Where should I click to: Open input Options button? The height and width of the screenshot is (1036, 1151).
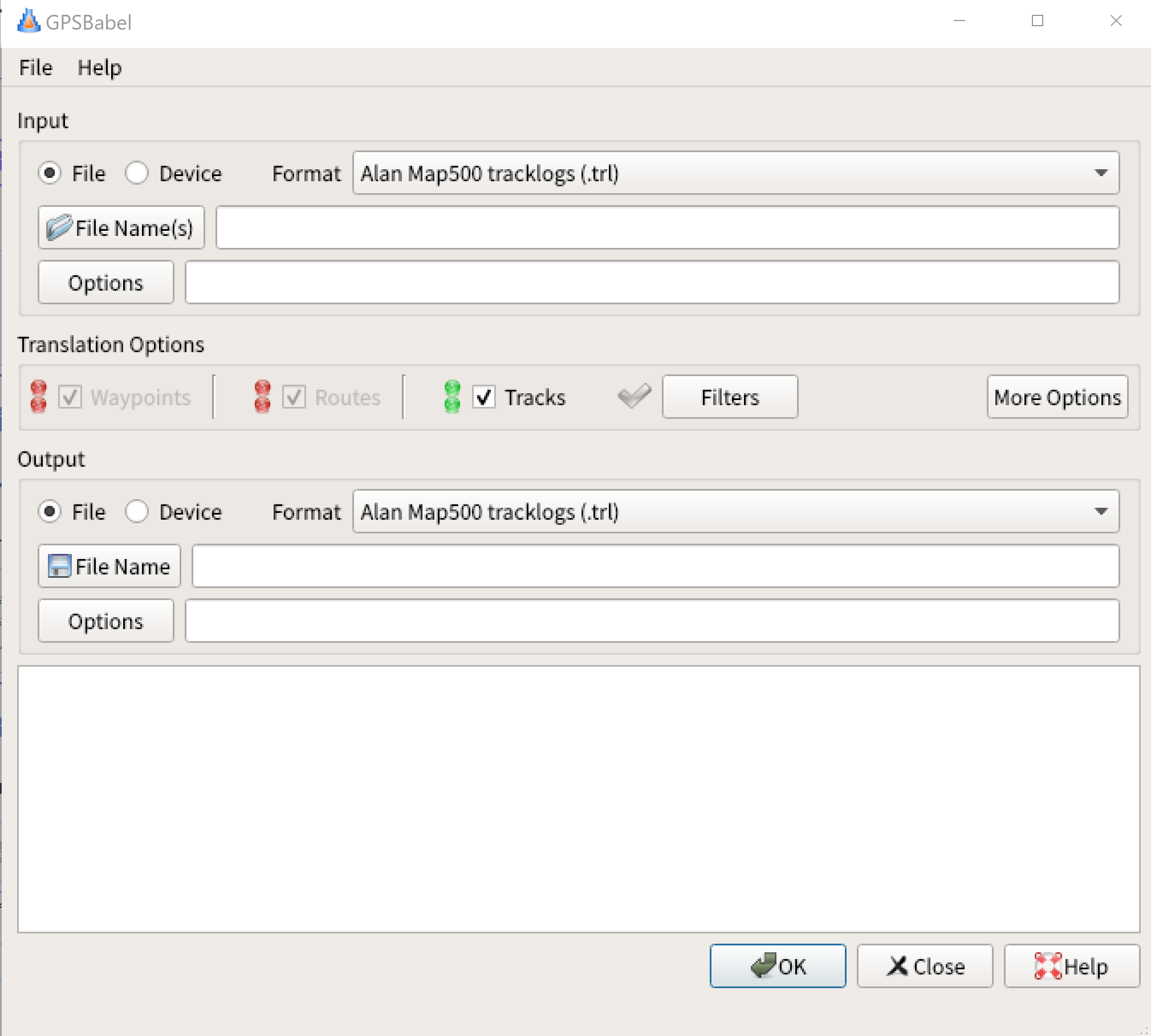coord(106,283)
